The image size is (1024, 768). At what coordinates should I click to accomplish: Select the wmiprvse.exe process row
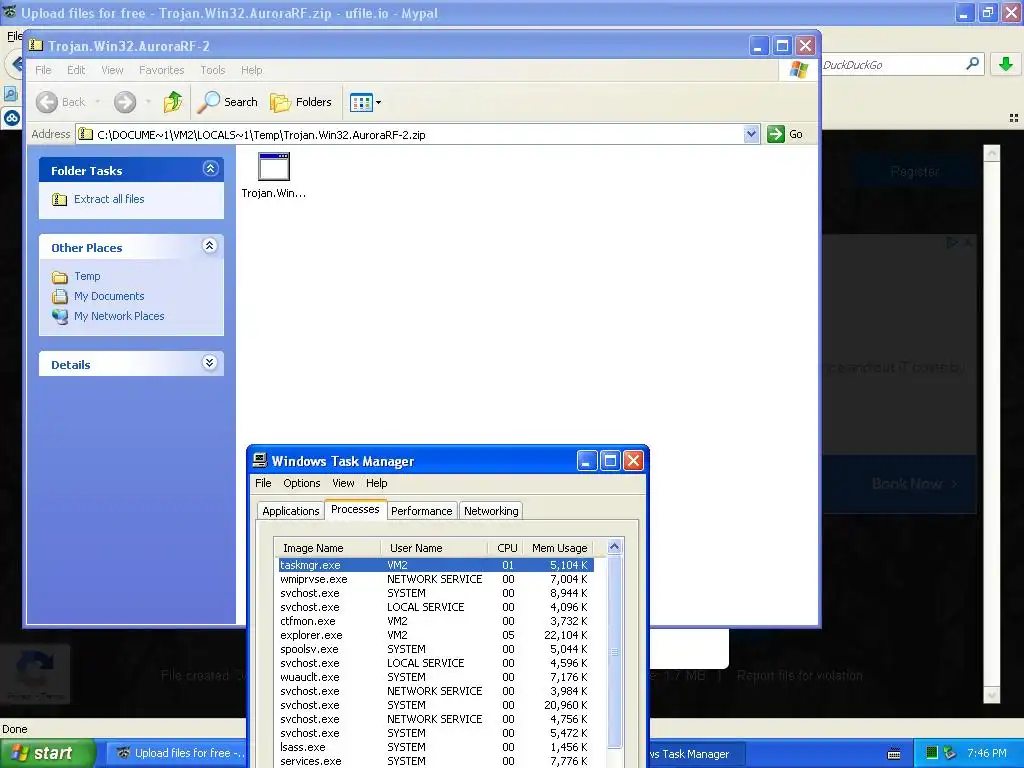[x=436, y=579]
